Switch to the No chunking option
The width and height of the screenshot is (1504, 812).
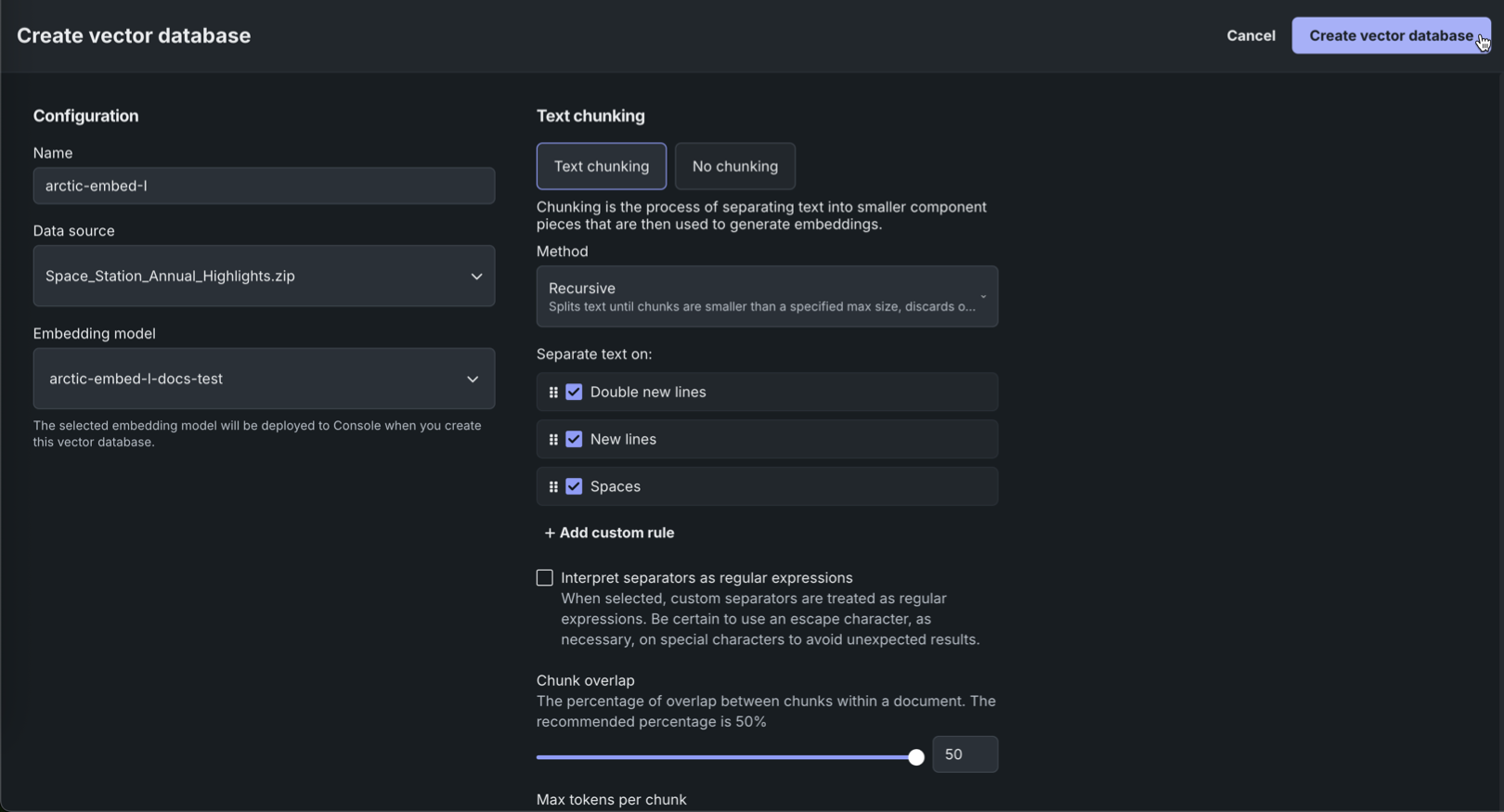tap(735, 166)
